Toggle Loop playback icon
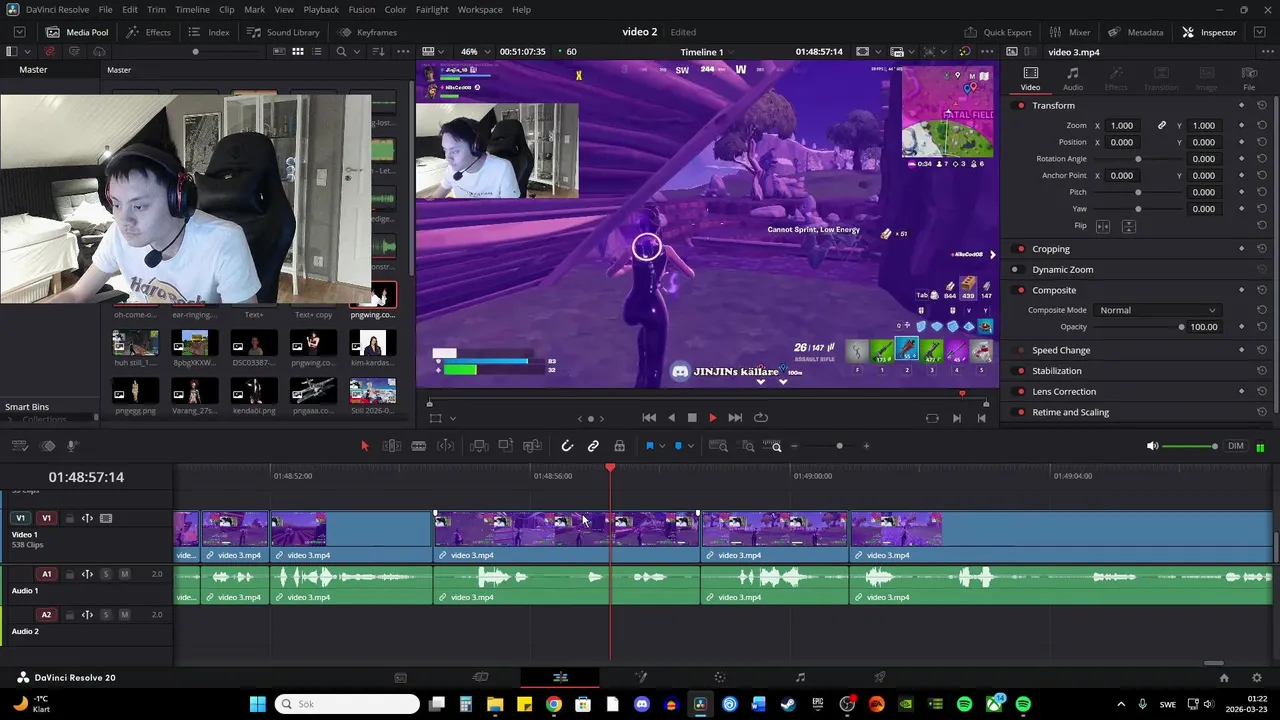 pos(761,418)
